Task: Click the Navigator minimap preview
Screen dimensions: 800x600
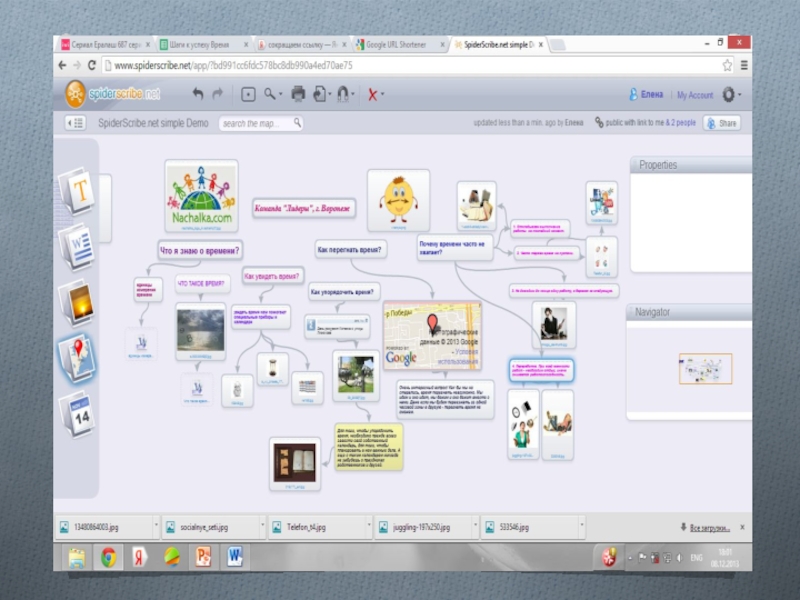Action: pyautogui.click(x=704, y=370)
